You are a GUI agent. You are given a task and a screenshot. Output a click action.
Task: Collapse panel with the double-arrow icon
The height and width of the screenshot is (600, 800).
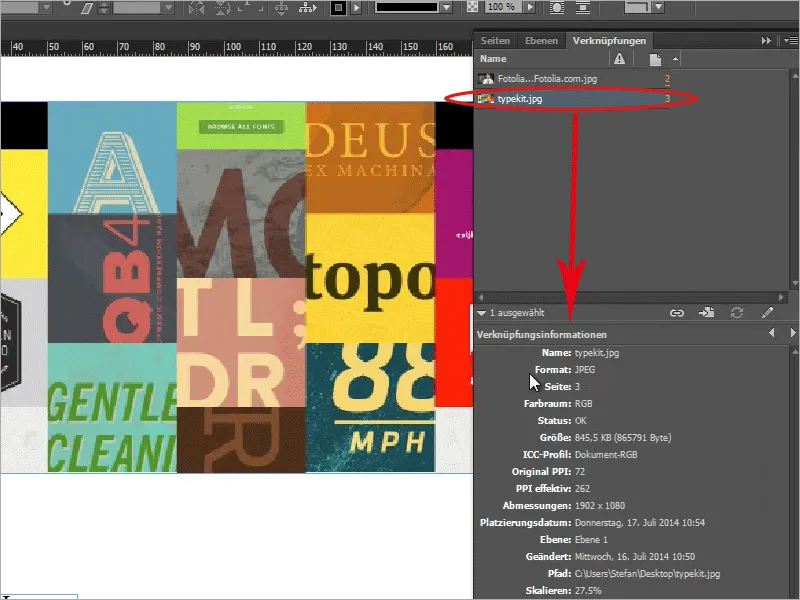(766, 40)
